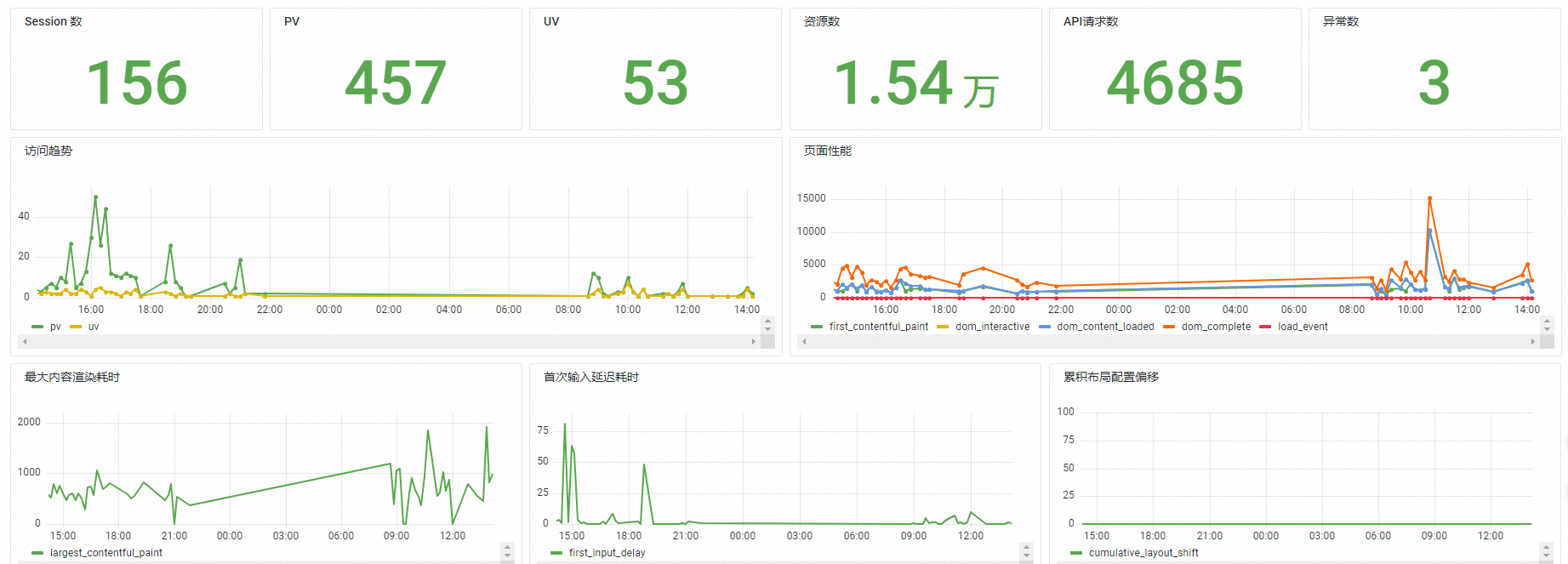This screenshot has width=1568, height=564.
Task: Open the 异常数 panel title menu
Action: point(1341,21)
